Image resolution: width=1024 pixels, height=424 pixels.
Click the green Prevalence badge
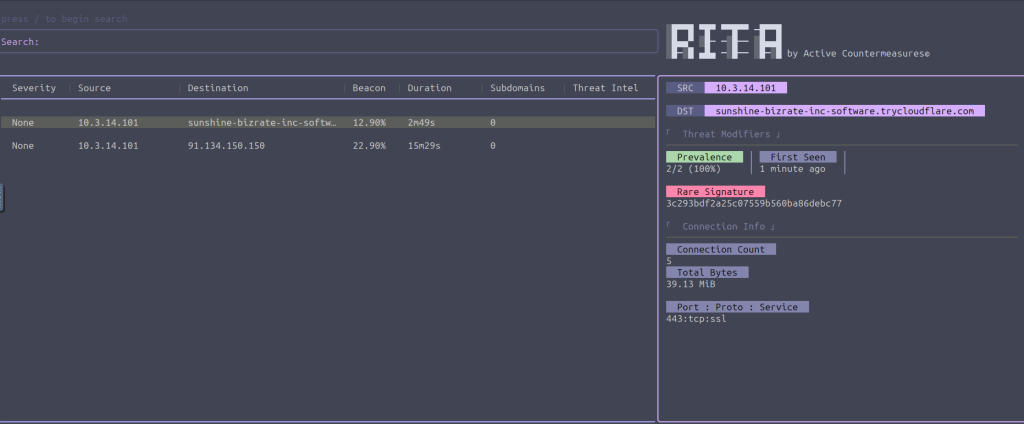coord(704,157)
